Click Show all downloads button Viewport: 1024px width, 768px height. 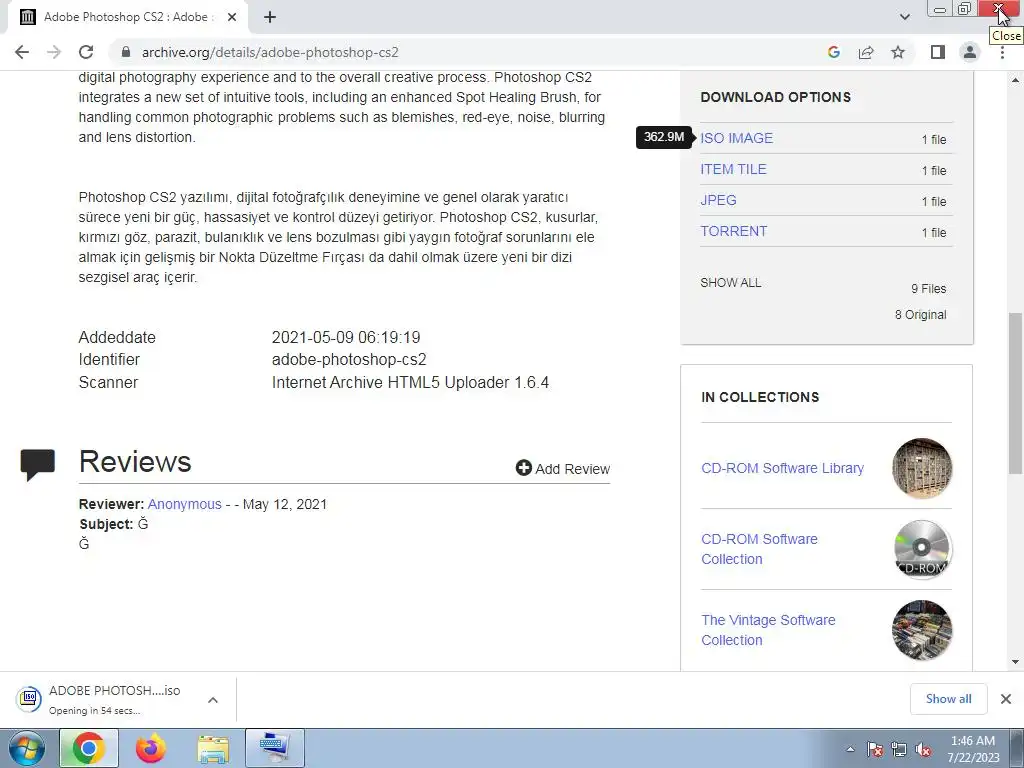tap(948, 699)
